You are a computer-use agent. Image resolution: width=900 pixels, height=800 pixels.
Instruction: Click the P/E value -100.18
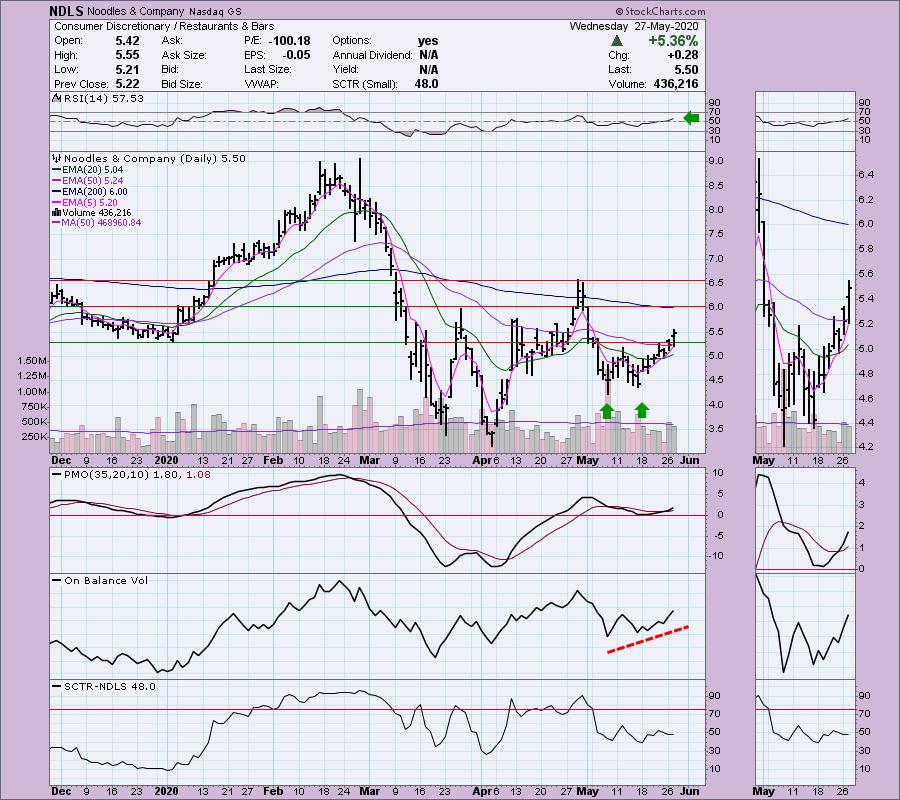point(289,41)
